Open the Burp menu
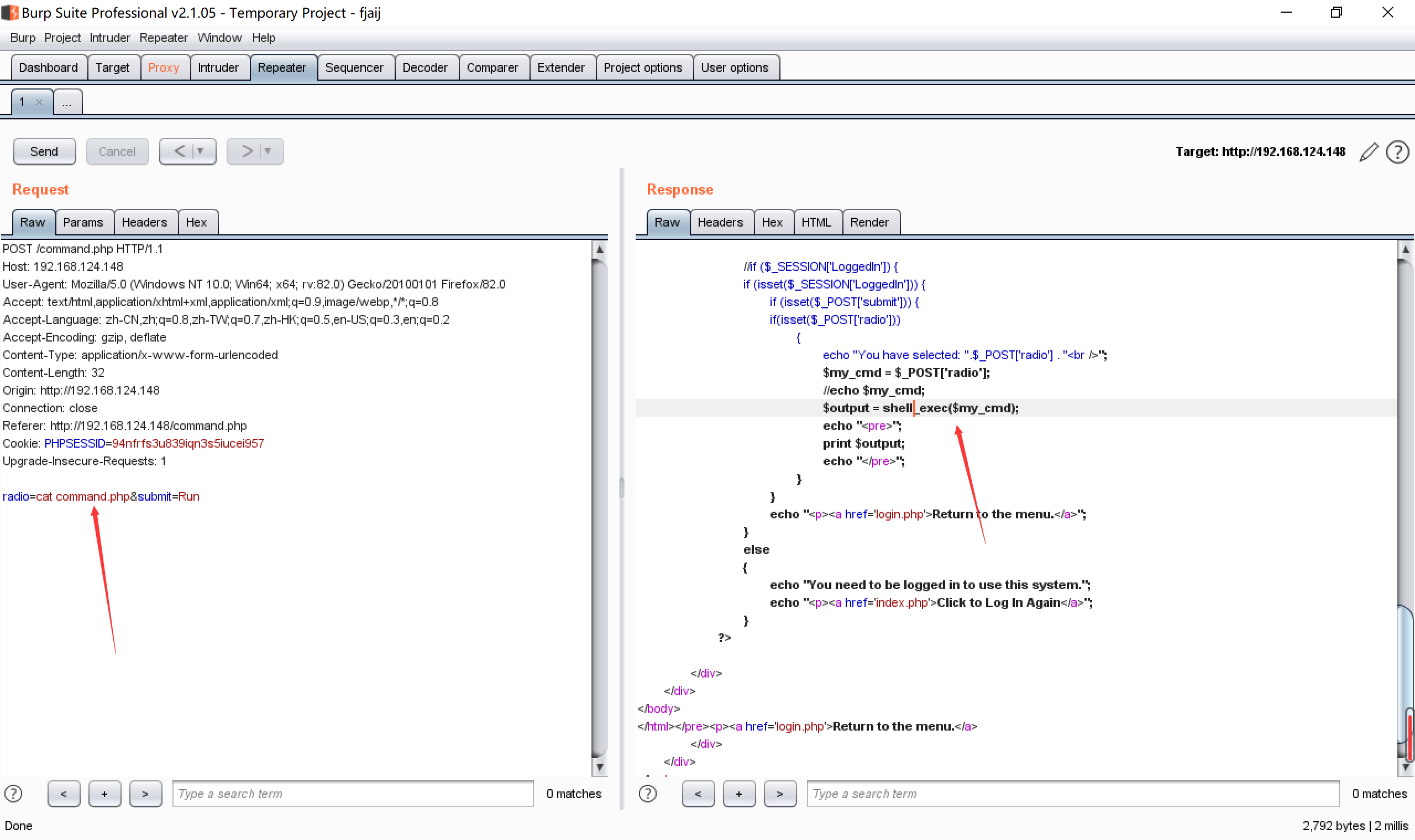The height and width of the screenshot is (840, 1415). coord(23,38)
